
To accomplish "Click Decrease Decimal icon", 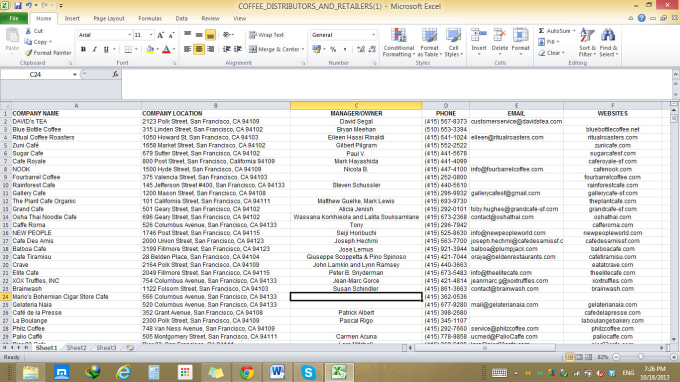I will [x=372, y=49].
